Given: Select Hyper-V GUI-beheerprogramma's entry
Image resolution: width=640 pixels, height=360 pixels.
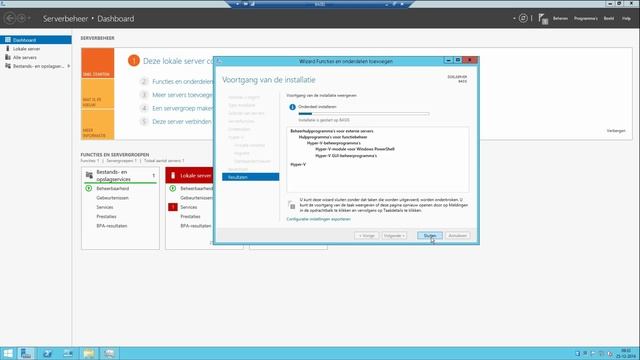Looking at the screenshot, I should point(346,156).
